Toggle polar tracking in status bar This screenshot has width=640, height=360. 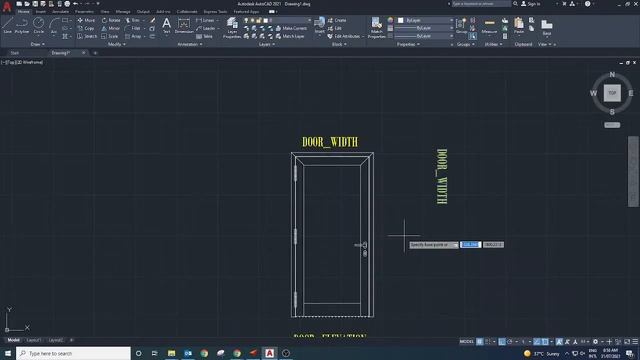(510, 342)
